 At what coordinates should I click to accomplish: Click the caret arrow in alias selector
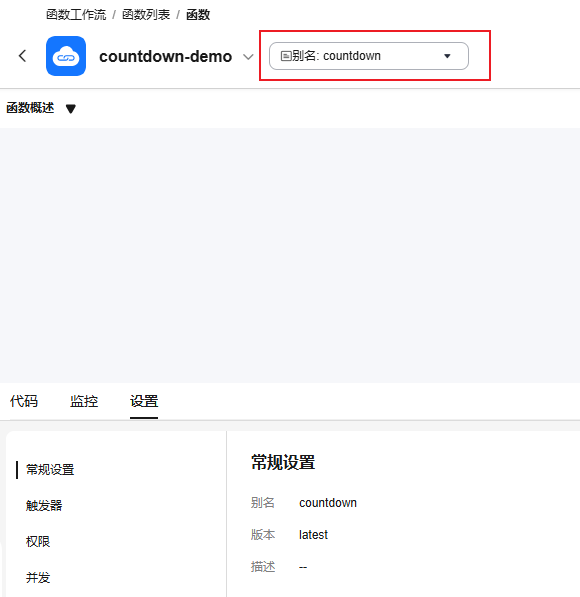coord(447,56)
